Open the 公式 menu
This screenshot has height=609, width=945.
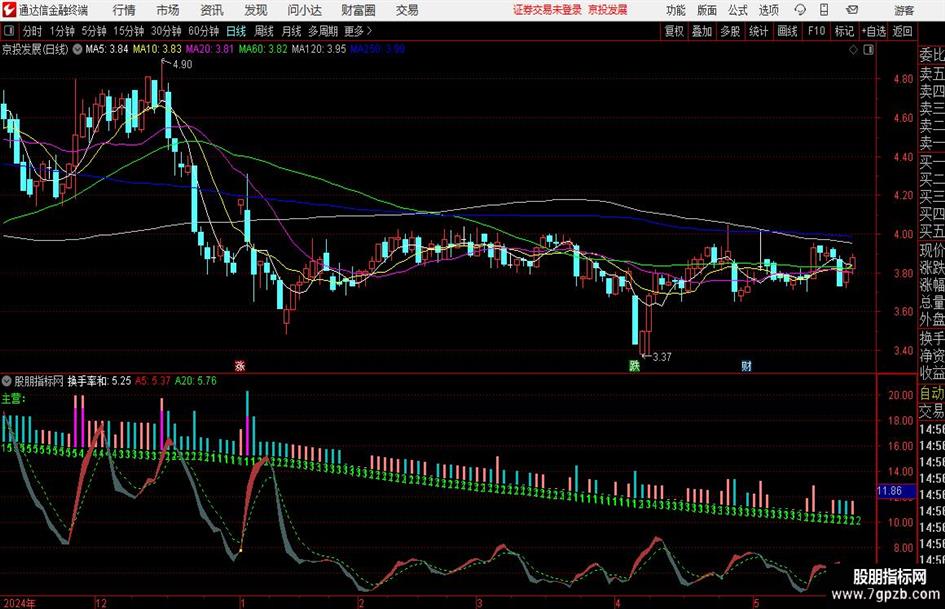point(738,10)
